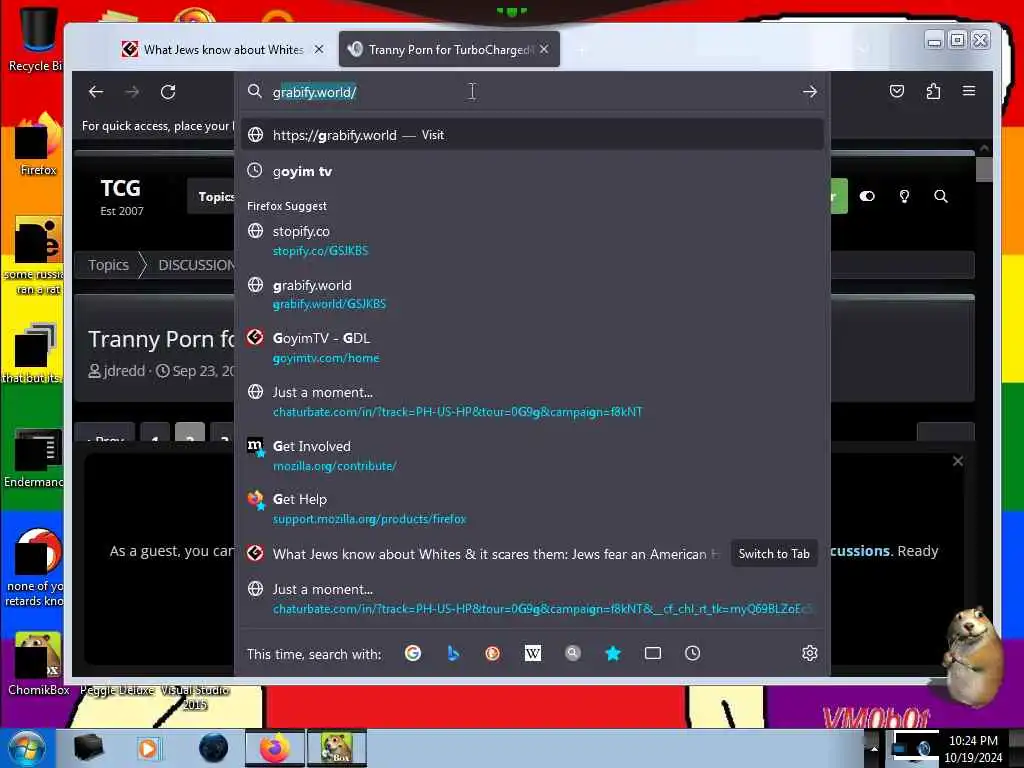The image size is (1024, 768).
Task: Click the lightbulb icon in the forum header
Action: 904,196
